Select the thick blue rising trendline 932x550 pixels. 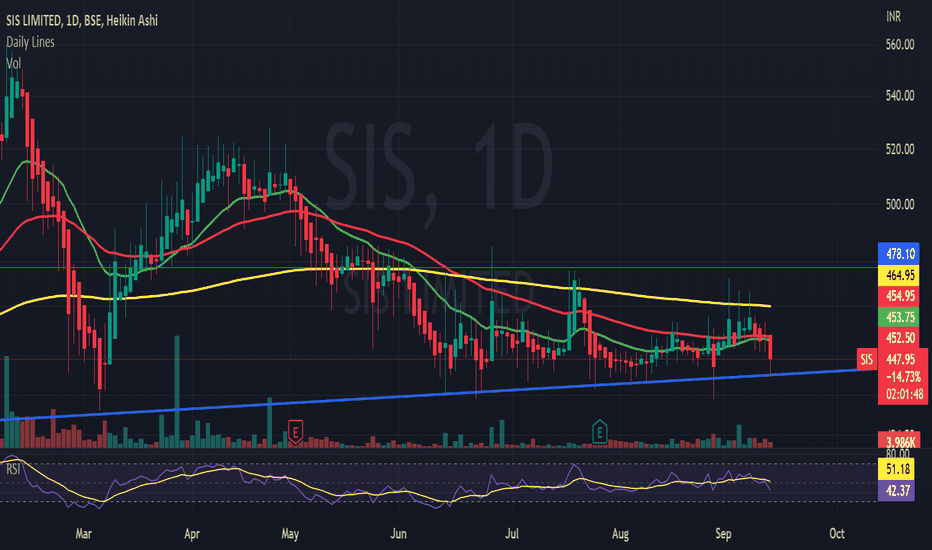coord(439,395)
